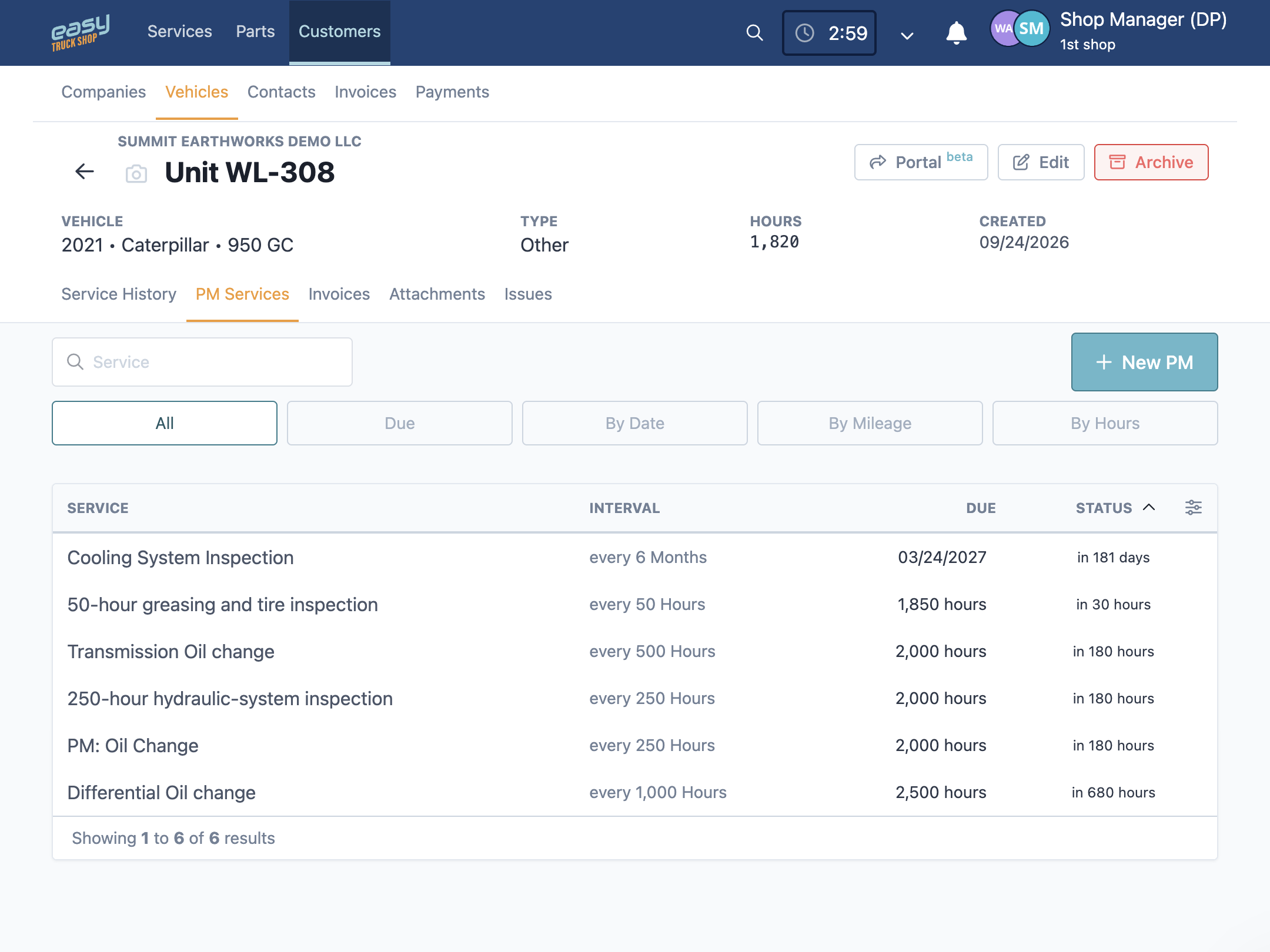
Task: Open the Cooling System Inspection row
Action: [x=635, y=557]
